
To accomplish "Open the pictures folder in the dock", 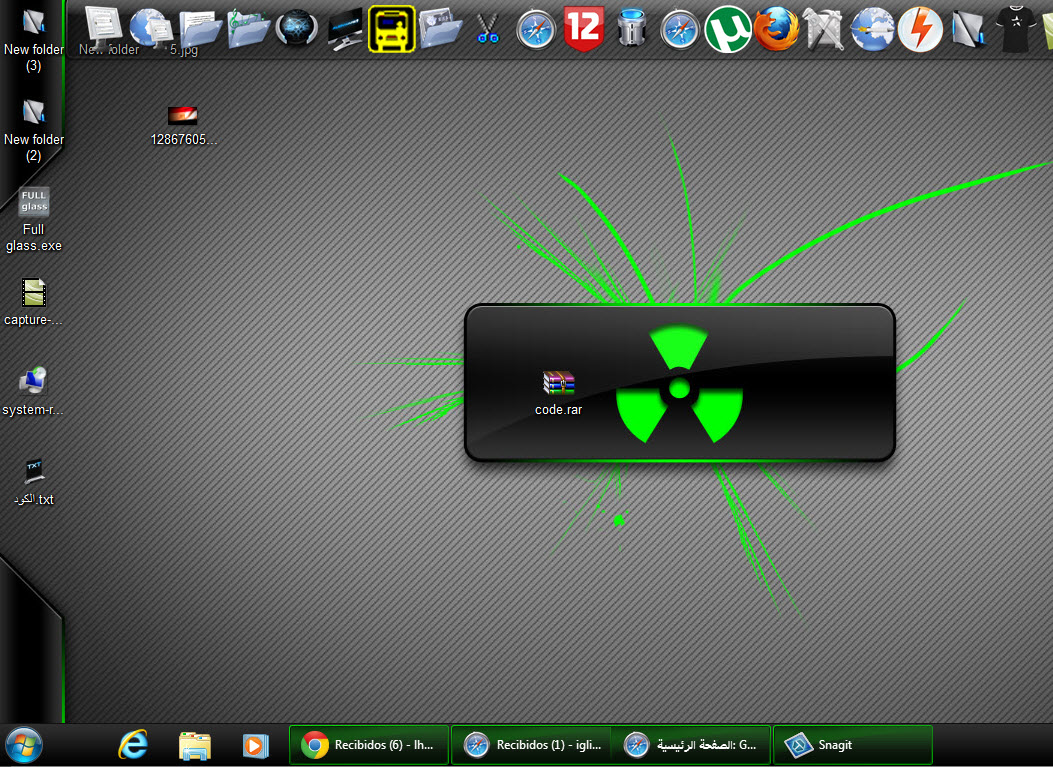I will click(440, 28).
